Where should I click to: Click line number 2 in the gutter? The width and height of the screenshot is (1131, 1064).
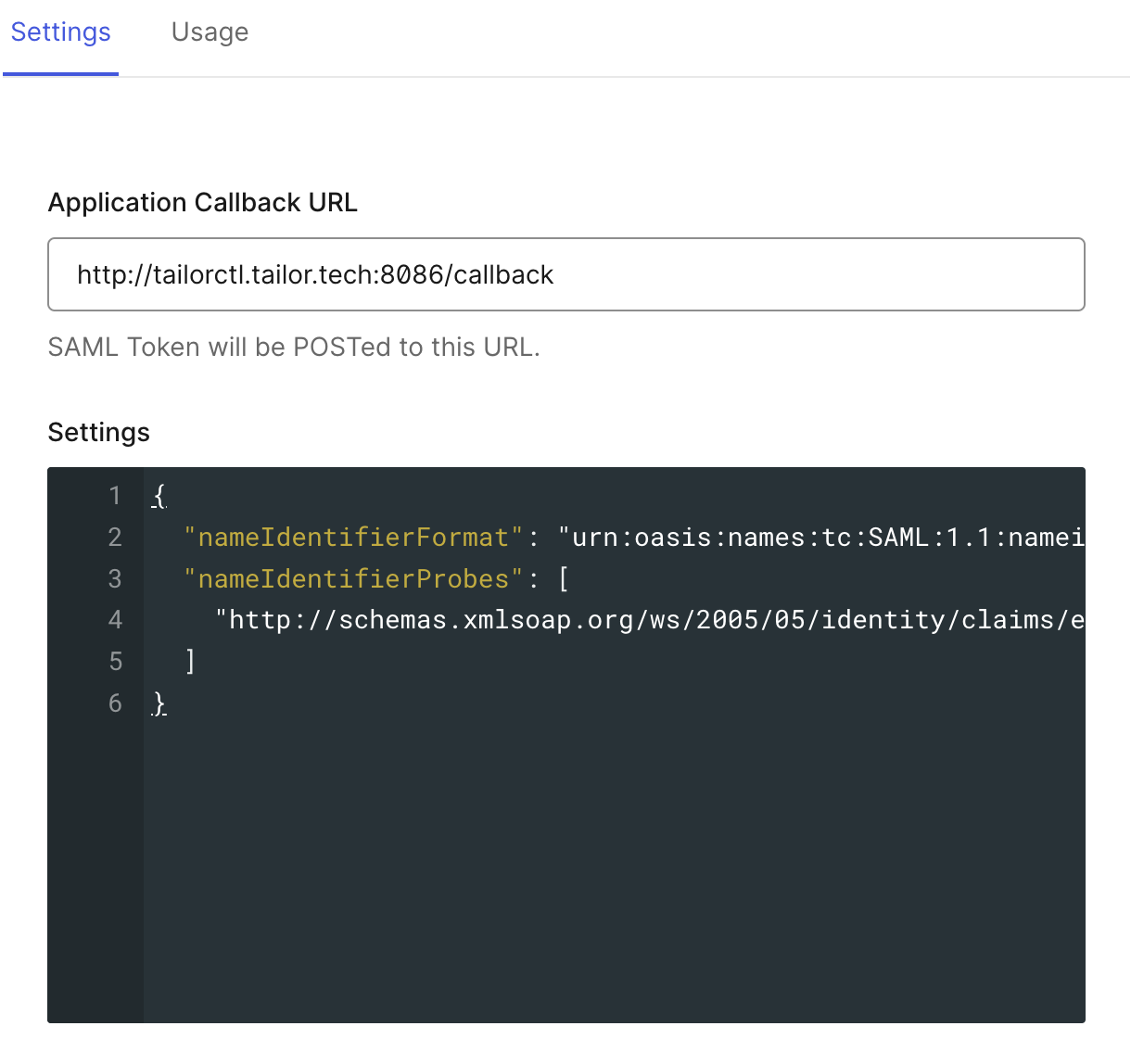coord(115,537)
